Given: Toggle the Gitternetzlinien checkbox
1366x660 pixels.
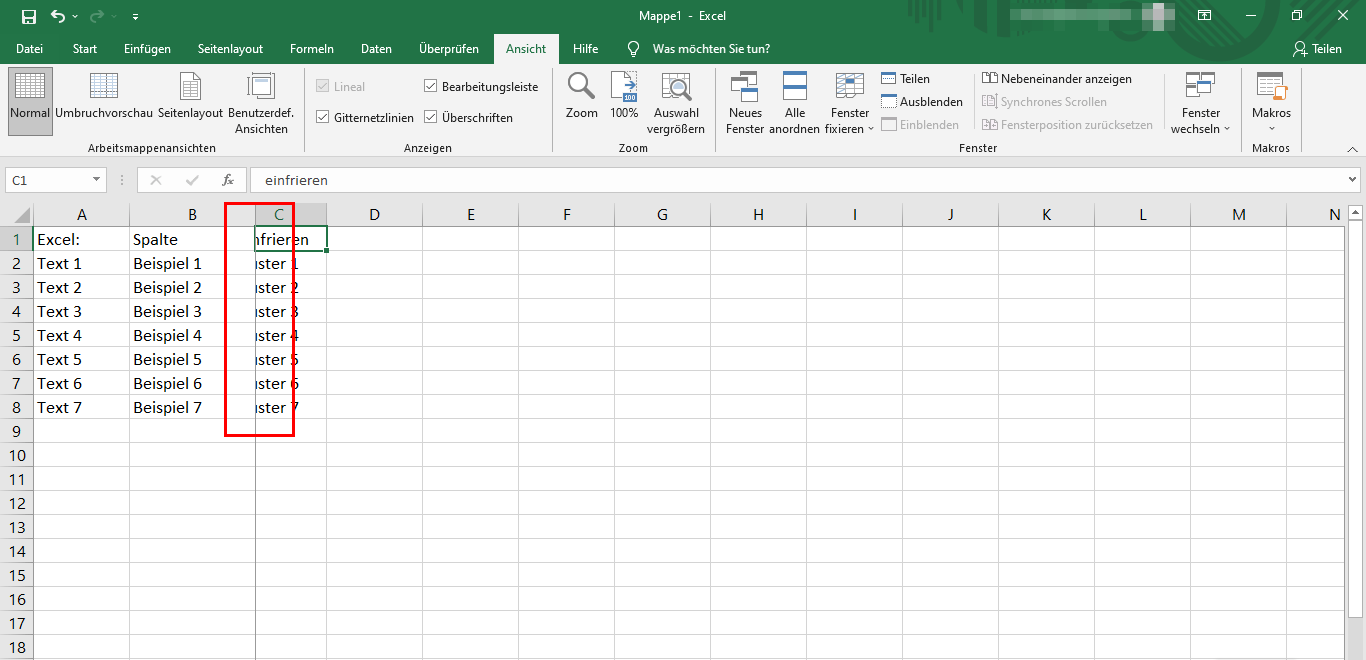Looking at the screenshot, I should pos(323,117).
